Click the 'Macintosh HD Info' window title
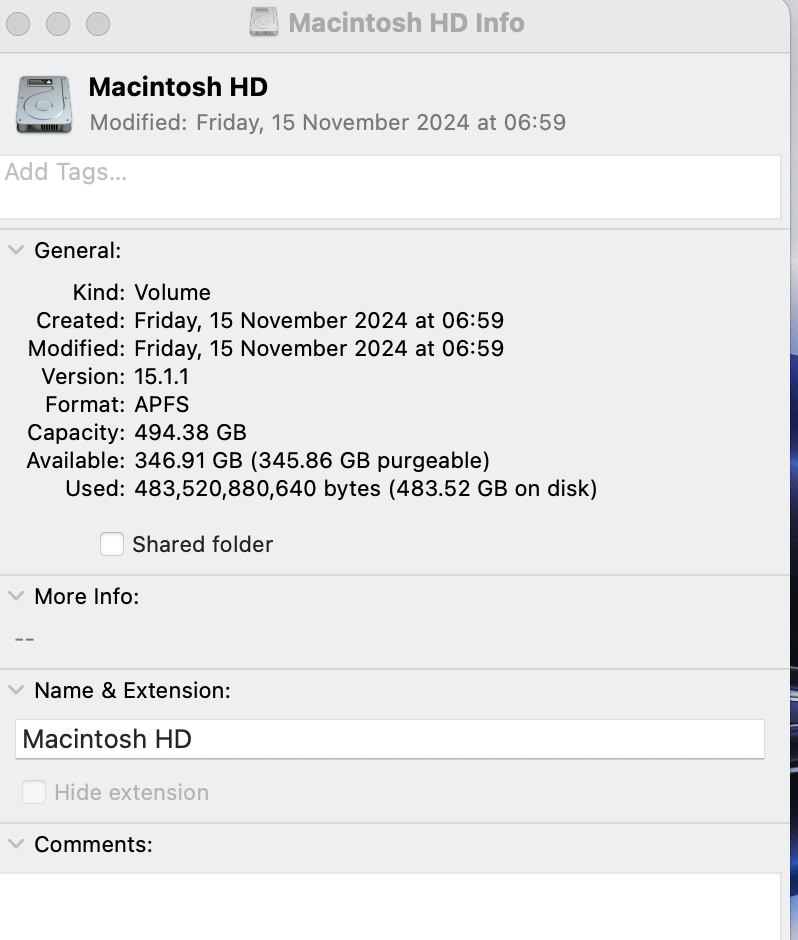The image size is (798, 940). (x=406, y=23)
